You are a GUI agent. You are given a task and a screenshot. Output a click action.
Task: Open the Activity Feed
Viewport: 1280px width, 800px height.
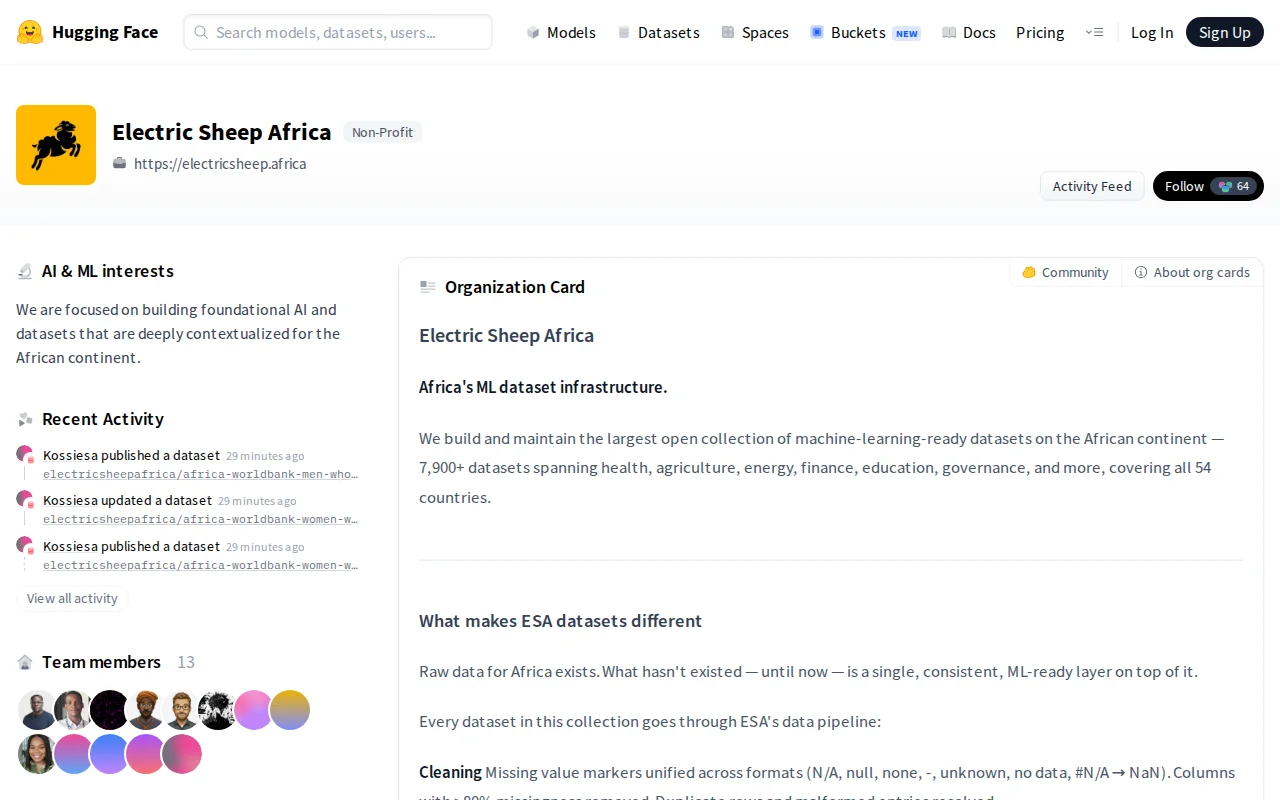coord(1092,186)
